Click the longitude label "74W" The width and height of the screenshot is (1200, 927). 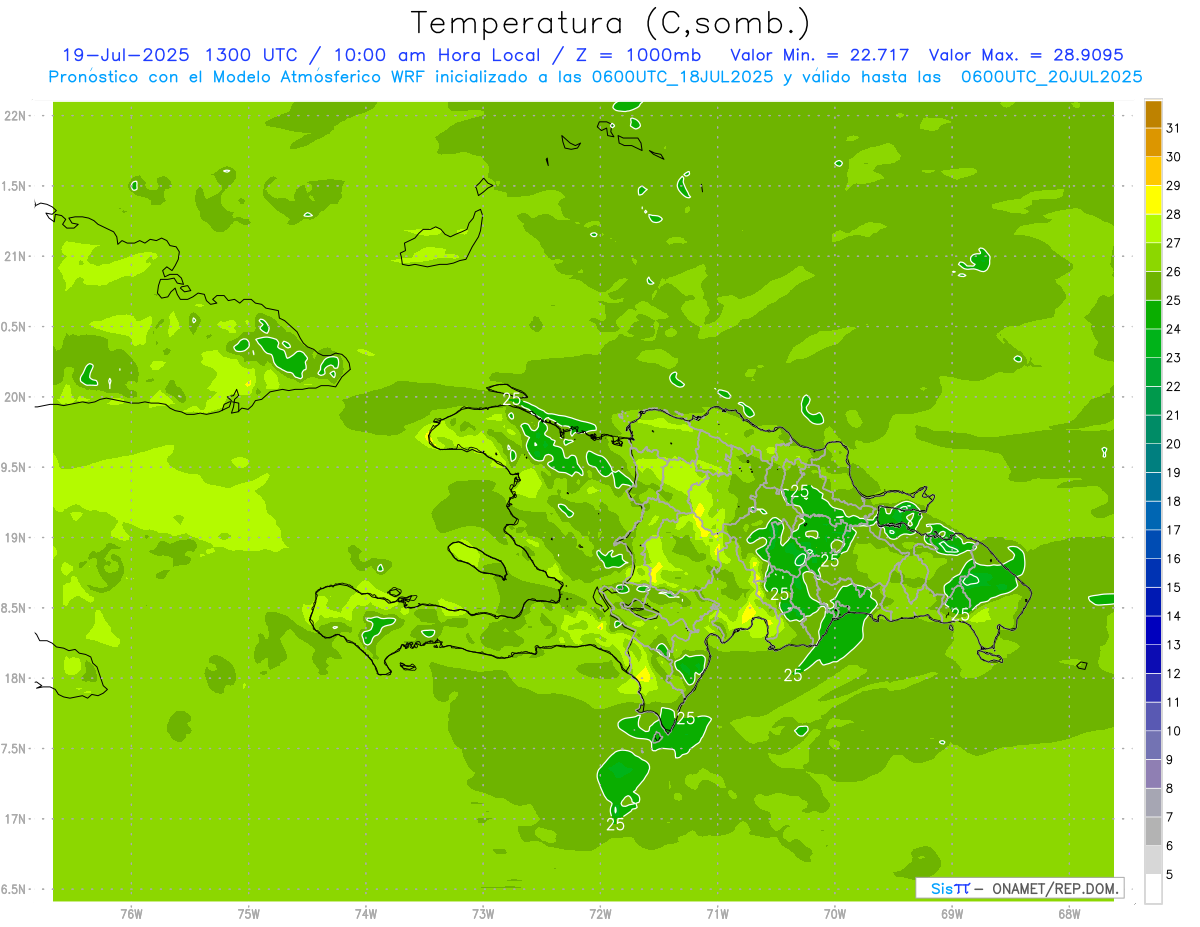(366, 914)
